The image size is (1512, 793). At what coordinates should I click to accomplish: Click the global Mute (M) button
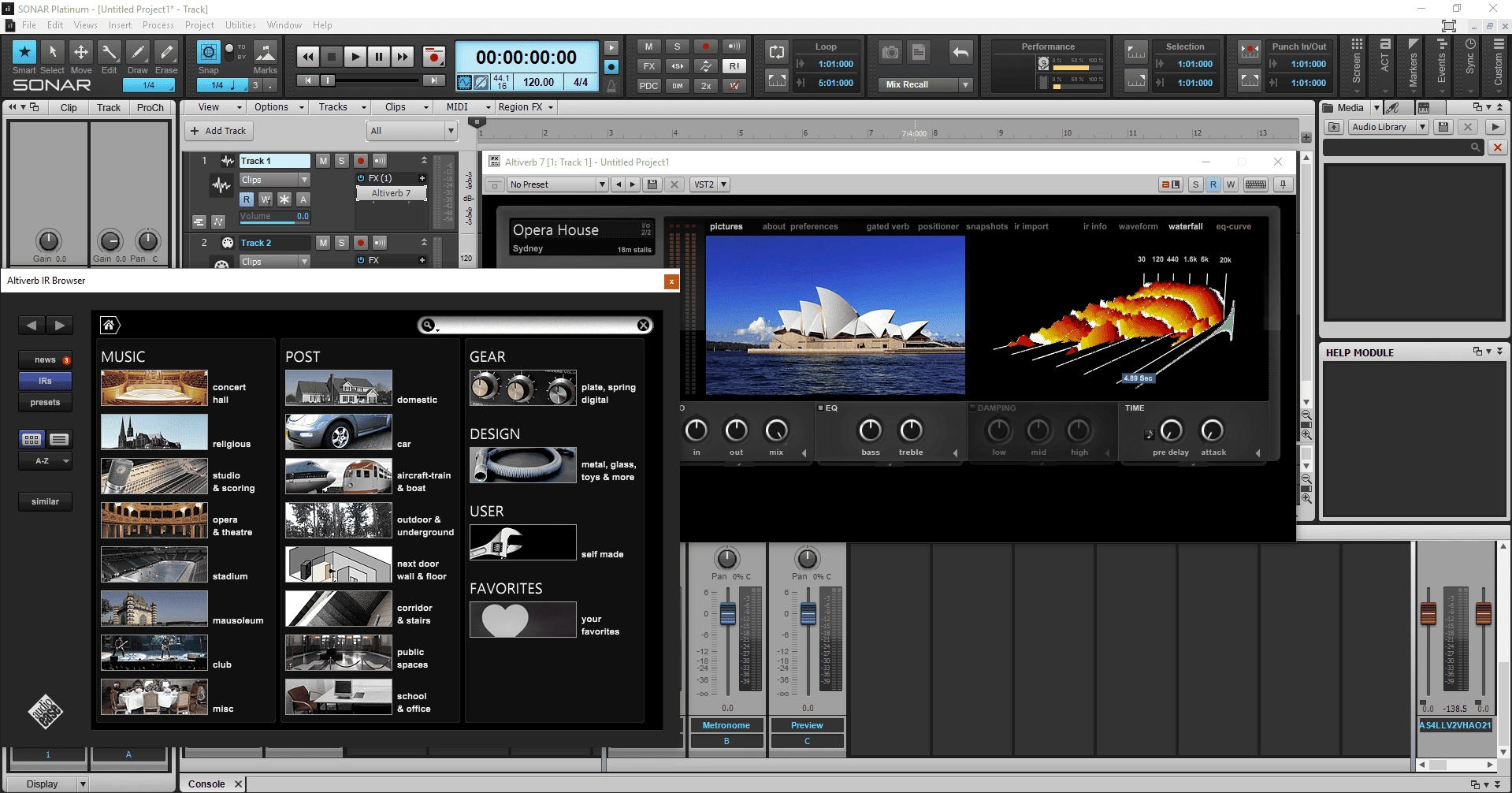[x=648, y=47]
